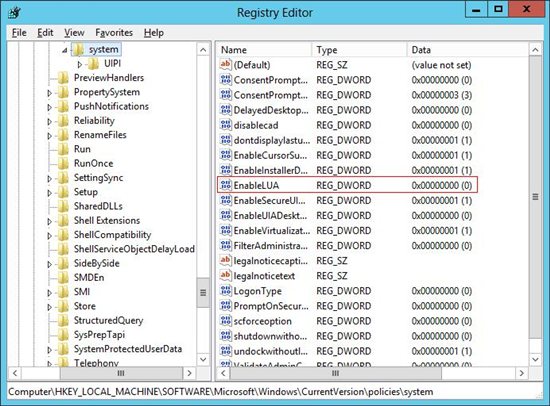Viewport: 550px width, 406px height.
Task: Click the scforceoption DWORD icon
Action: (x=226, y=321)
